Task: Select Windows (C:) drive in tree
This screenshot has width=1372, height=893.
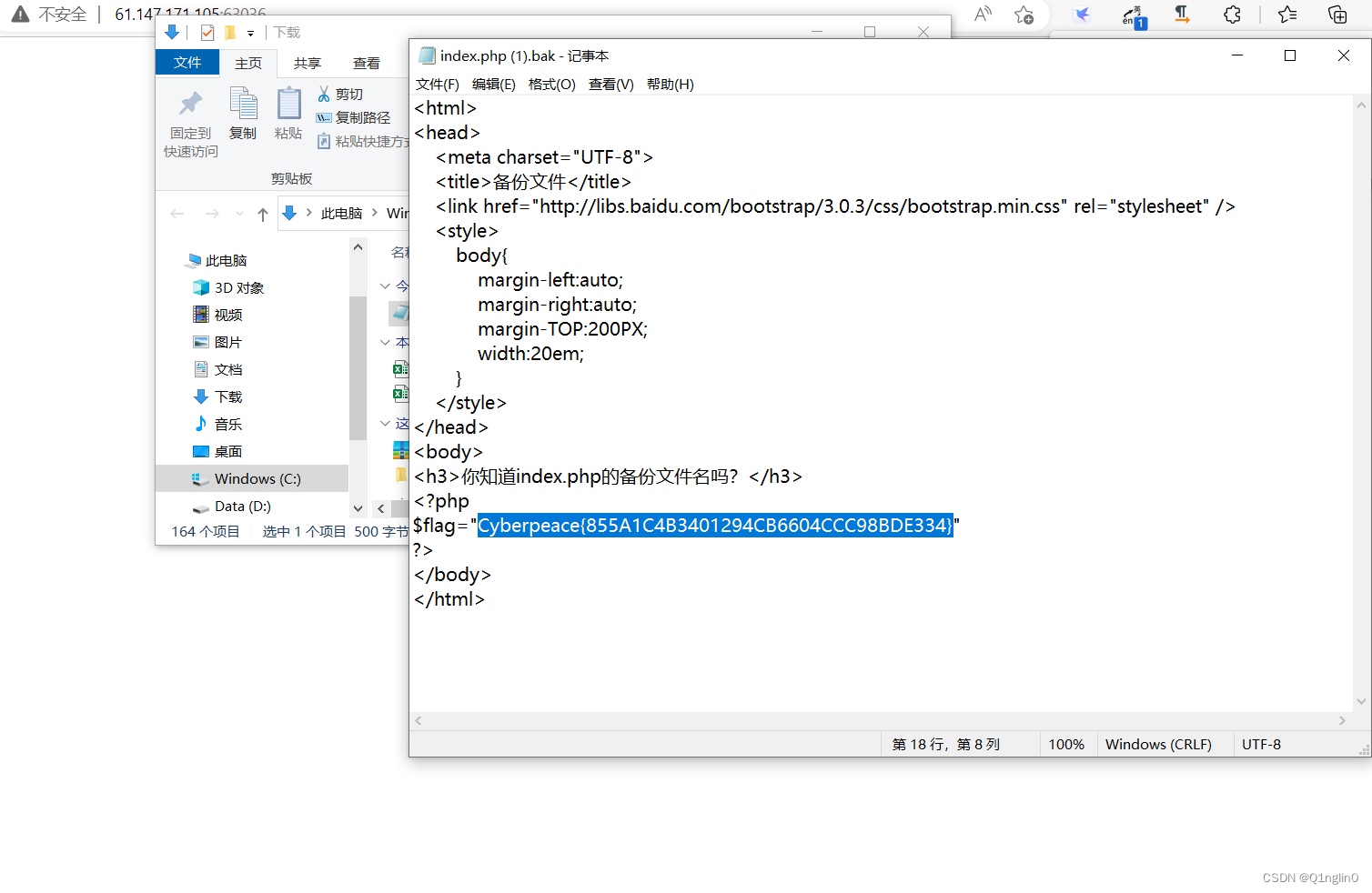Action: pos(252,478)
